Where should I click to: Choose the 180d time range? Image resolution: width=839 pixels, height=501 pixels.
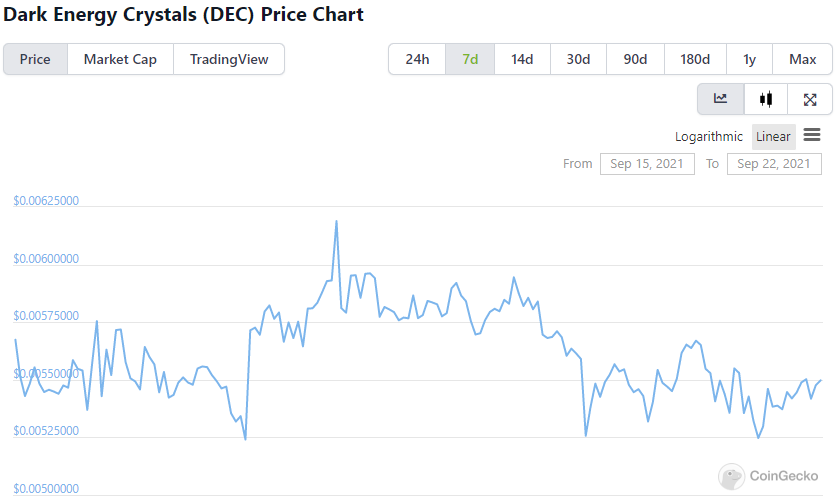(695, 59)
